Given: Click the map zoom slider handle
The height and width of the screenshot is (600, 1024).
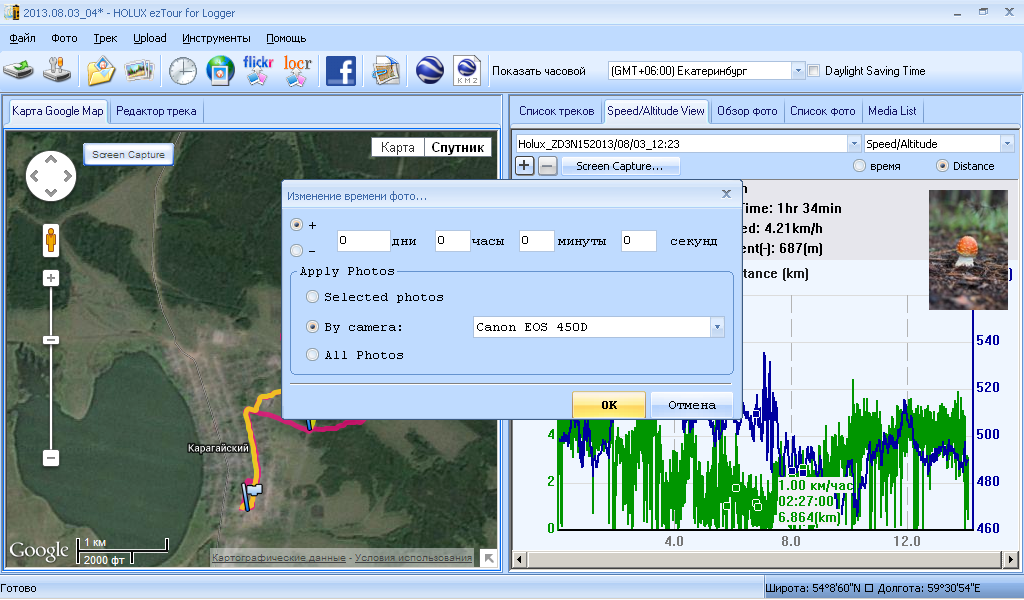Looking at the screenshot, I should pos(51,339).
